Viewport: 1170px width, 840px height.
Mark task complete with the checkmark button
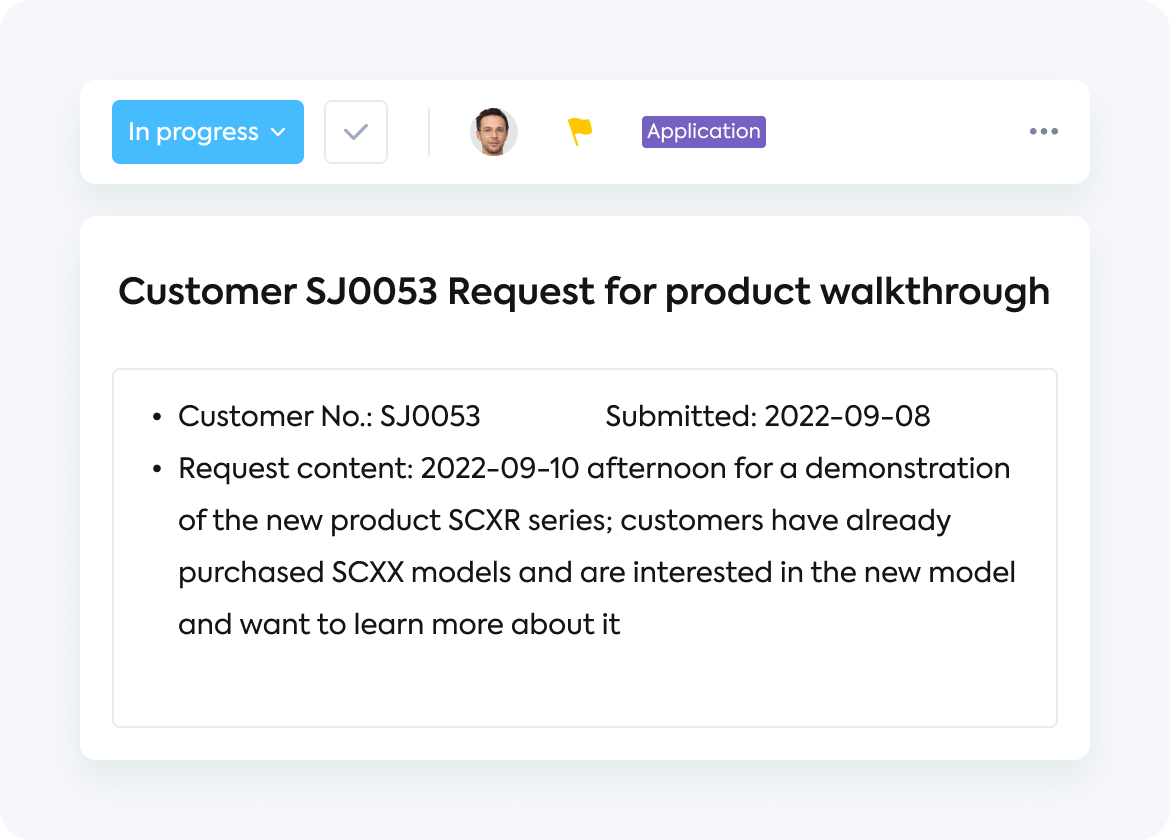coord(356,132)
